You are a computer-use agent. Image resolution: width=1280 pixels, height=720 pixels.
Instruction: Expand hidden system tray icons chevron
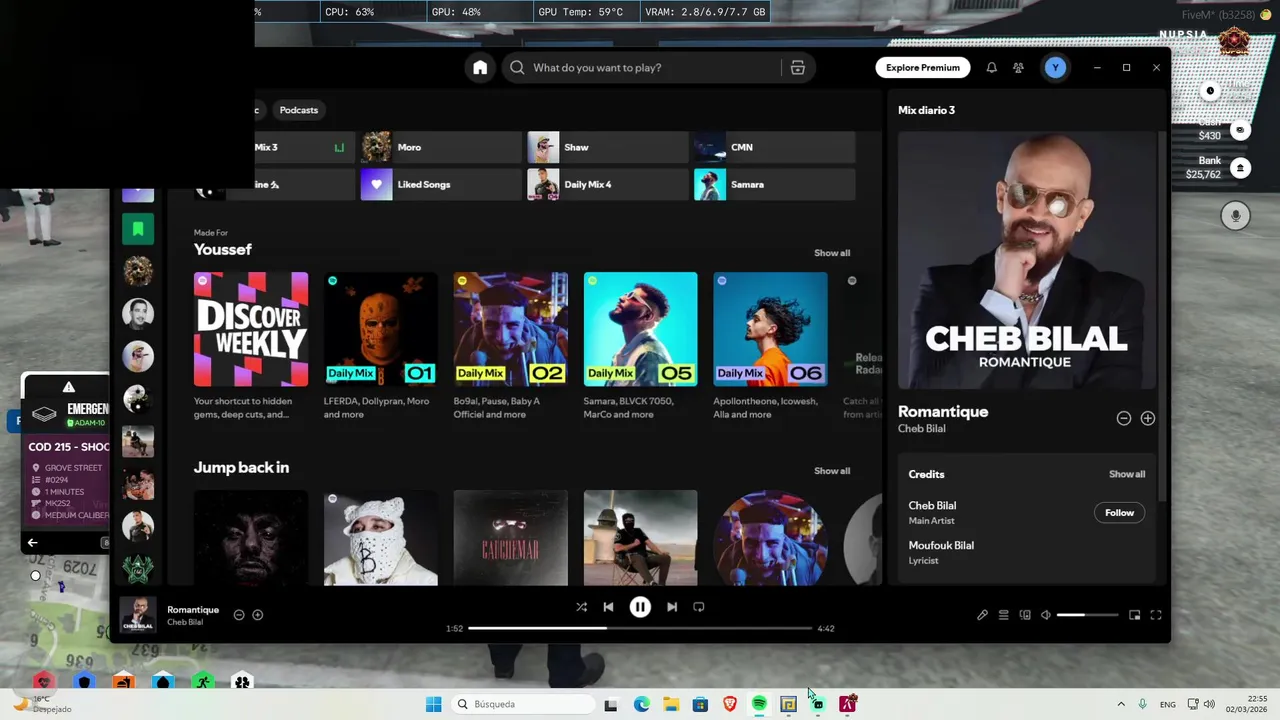[x=1121, y=704]
